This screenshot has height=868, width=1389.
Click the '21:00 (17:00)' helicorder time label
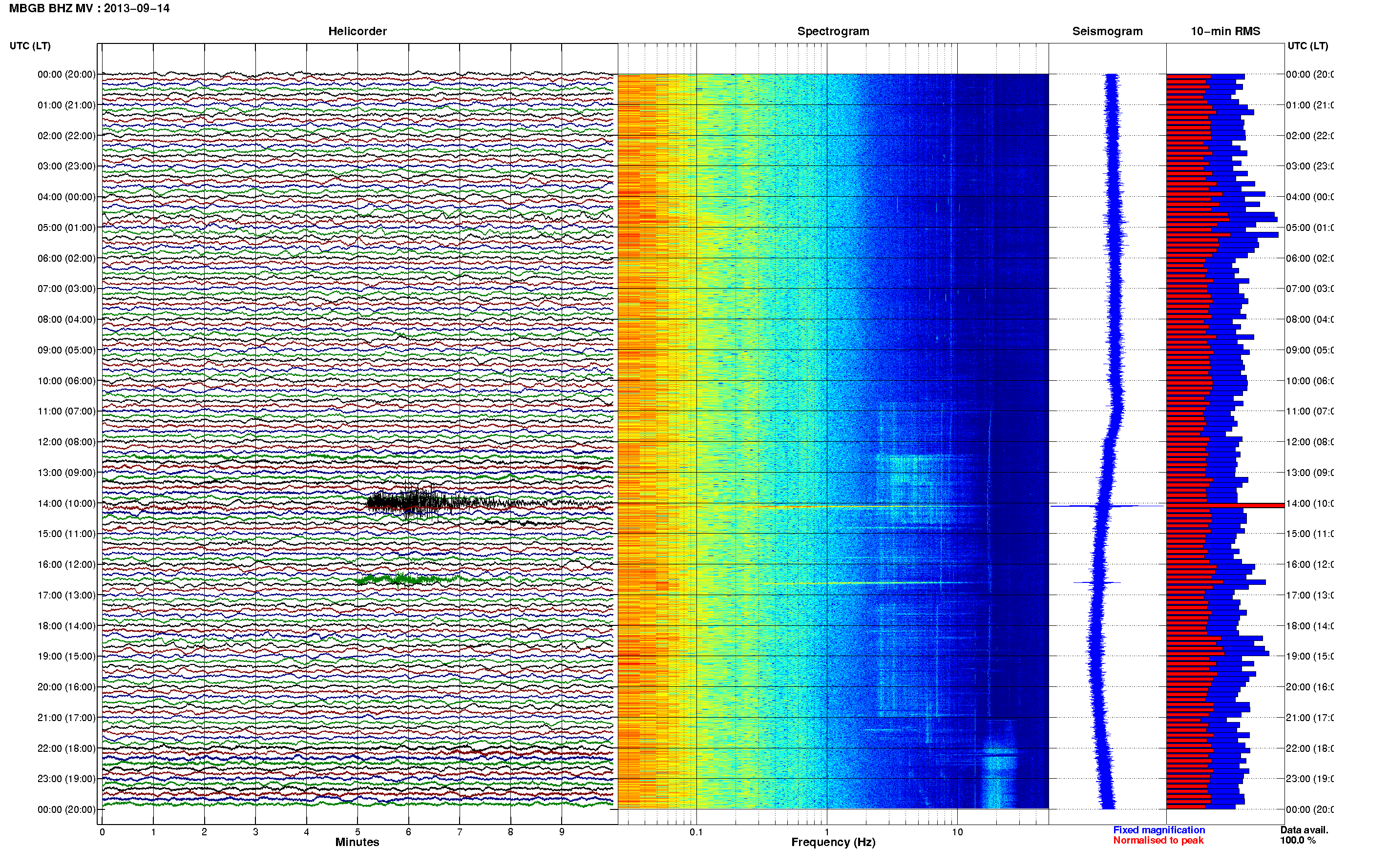coord(66,718)
